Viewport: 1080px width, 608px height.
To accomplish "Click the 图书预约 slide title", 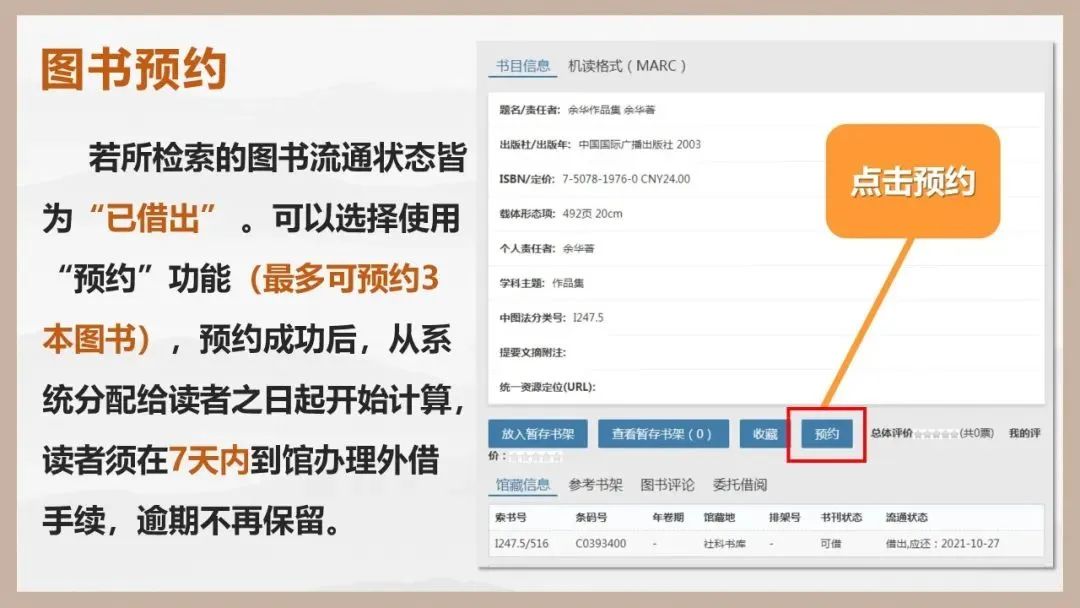I will coord(133,70).
